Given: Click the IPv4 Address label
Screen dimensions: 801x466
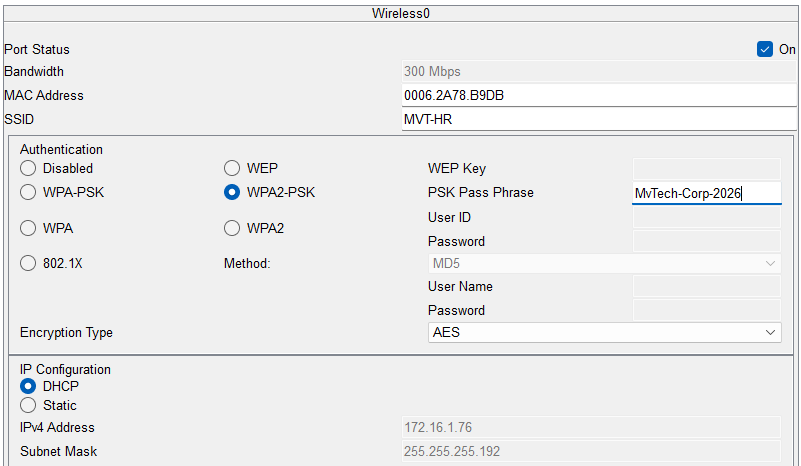Looking at the screenshot, I should pyautogui.click(x=57, y=427).
